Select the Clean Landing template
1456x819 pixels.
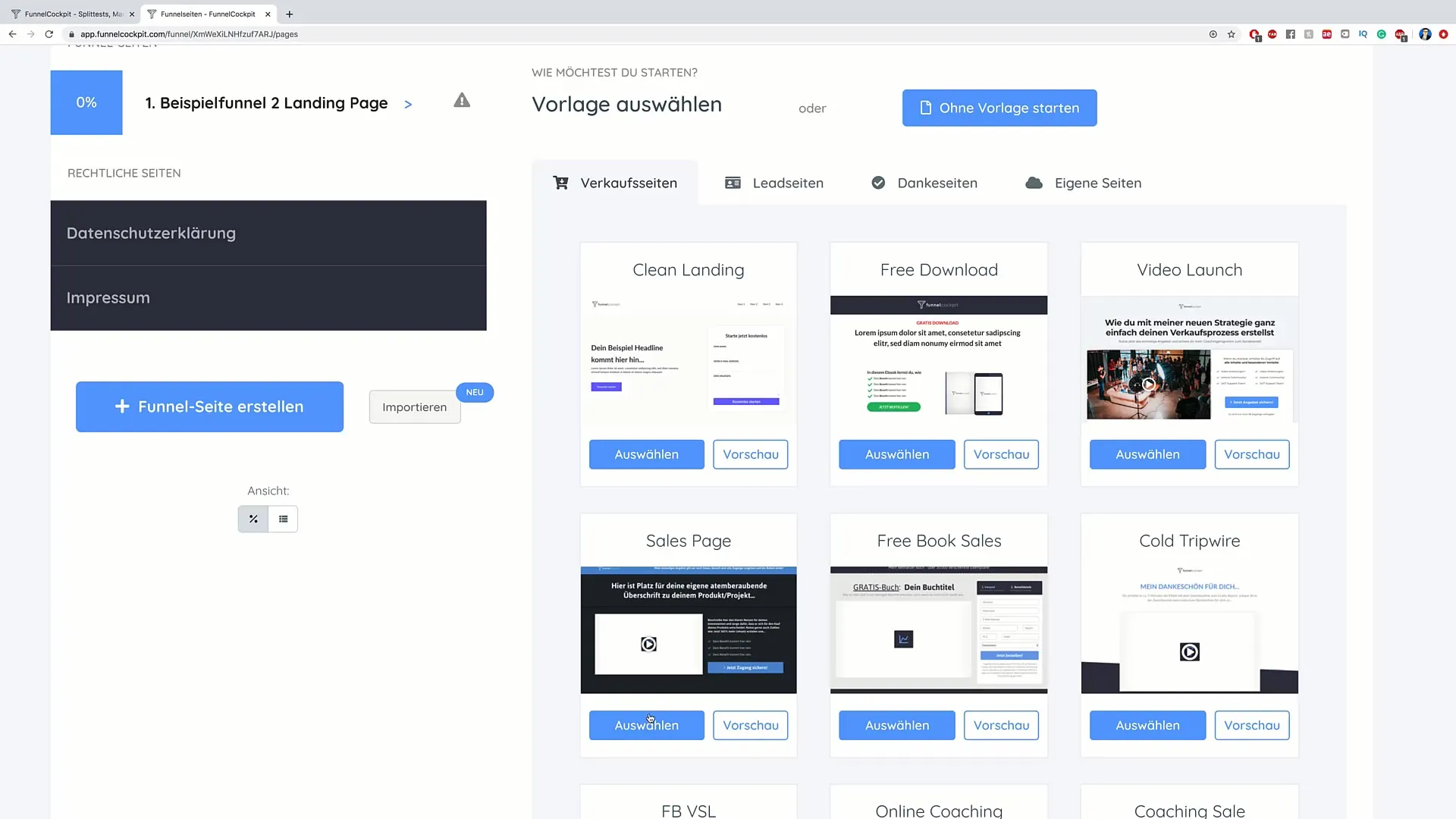pos(646,454)
